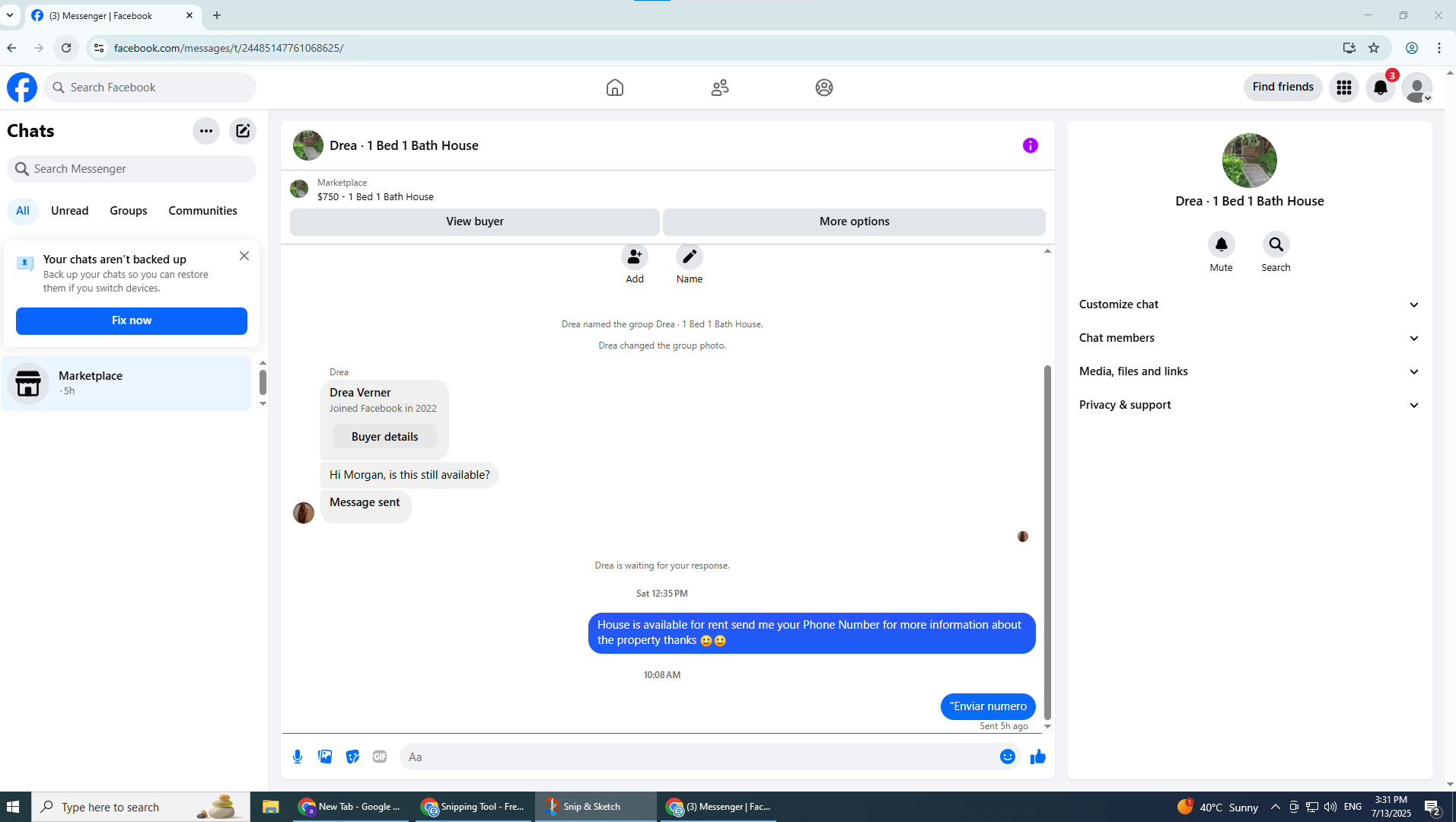This screenshot has height=822, width=1456.
Task: Click the Fix now button
Action: pos(132,320)
